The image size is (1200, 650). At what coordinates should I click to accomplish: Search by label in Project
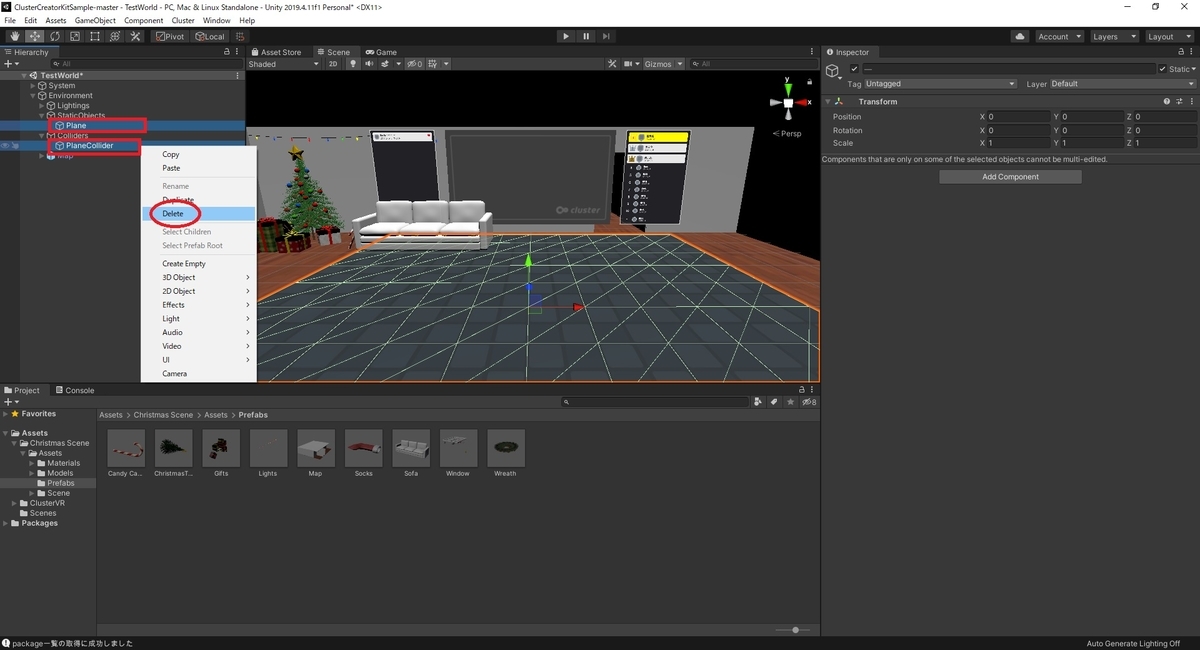[774, 402]
